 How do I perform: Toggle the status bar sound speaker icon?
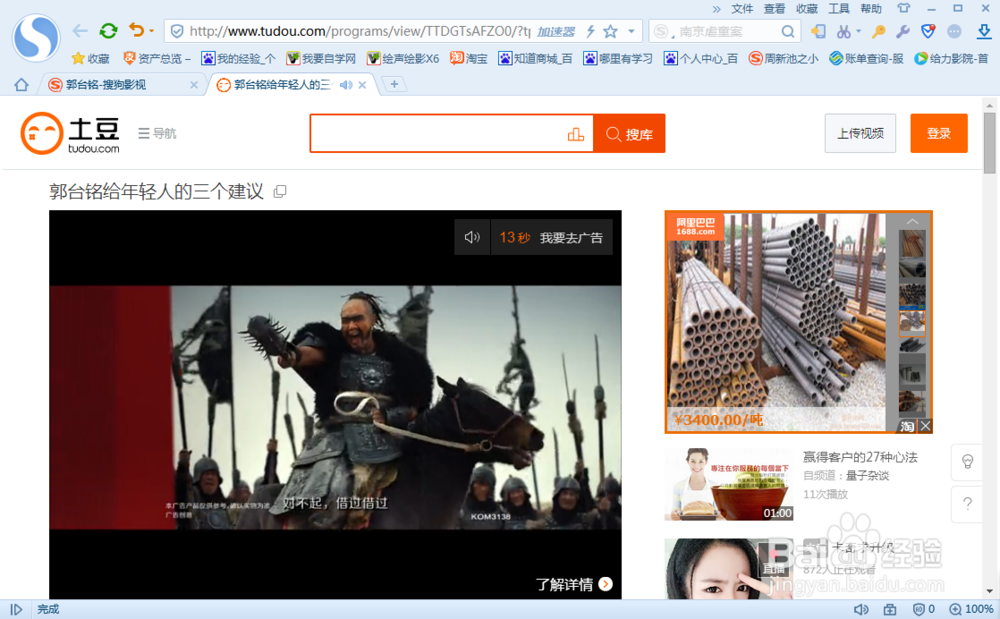[x=860, y=609]
